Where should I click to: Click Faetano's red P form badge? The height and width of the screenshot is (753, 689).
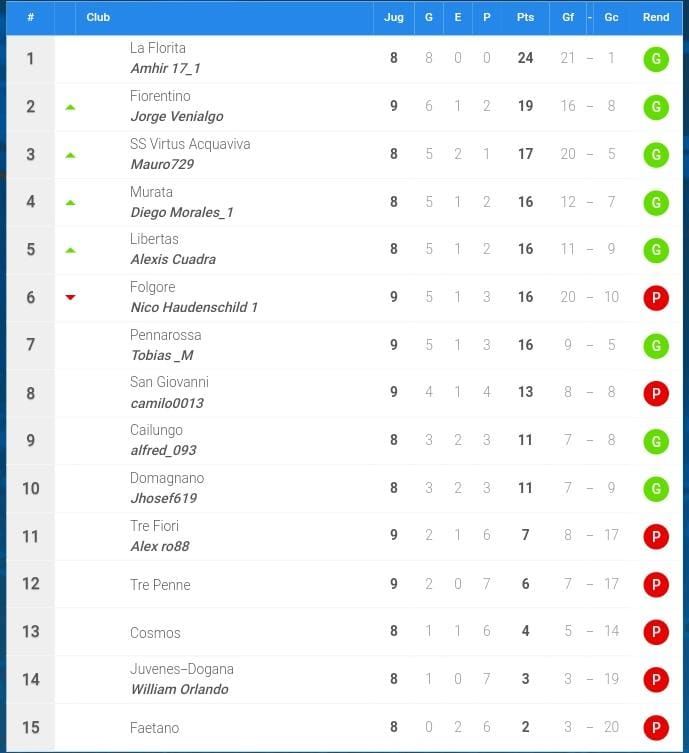click(655, 728)
